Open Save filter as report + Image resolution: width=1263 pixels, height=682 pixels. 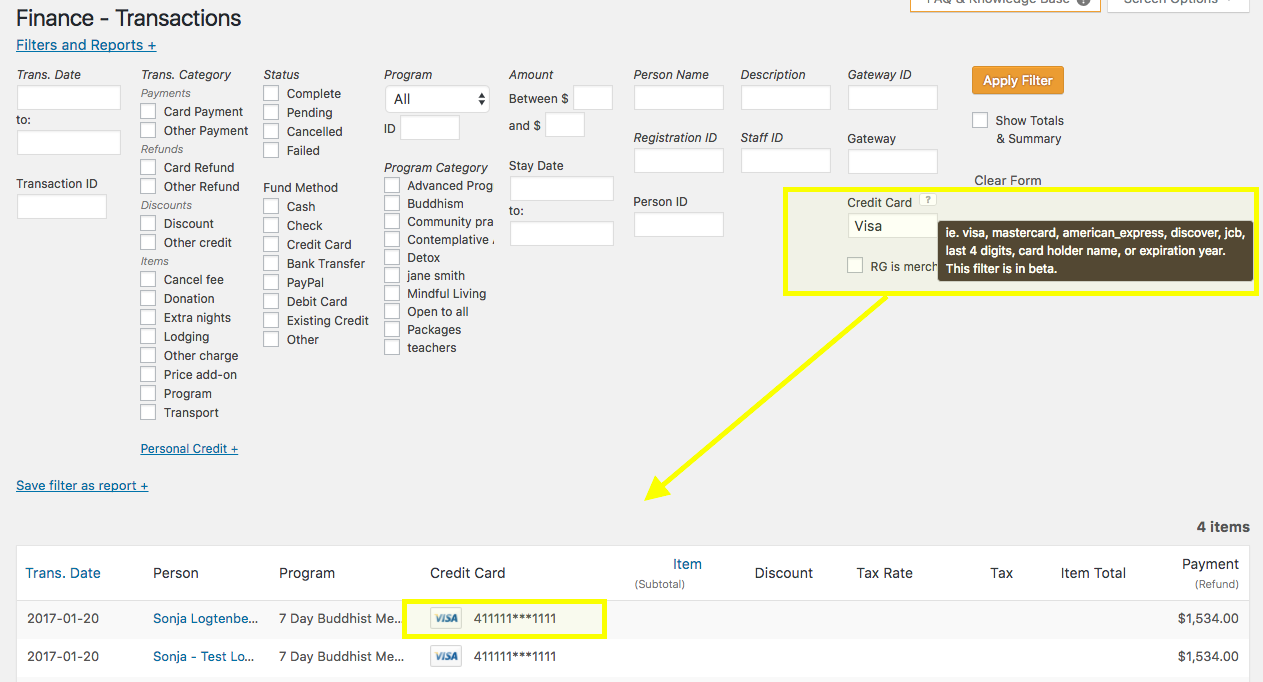point(82,485)
